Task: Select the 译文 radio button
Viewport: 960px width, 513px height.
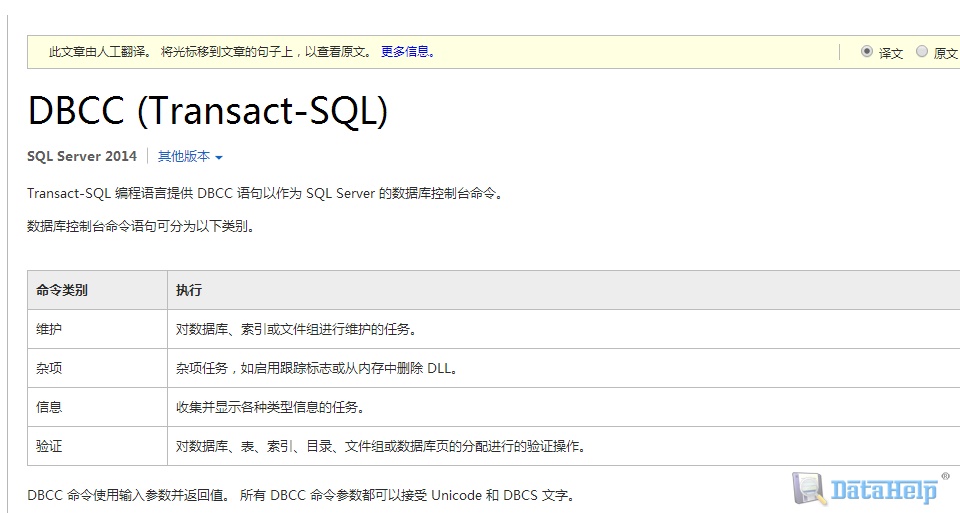Action: [866, 51]
